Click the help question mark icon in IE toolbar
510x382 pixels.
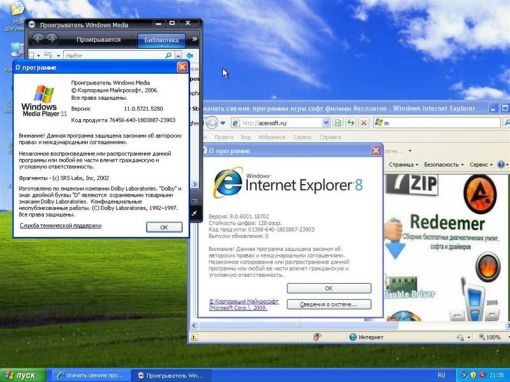pos(501,164)
